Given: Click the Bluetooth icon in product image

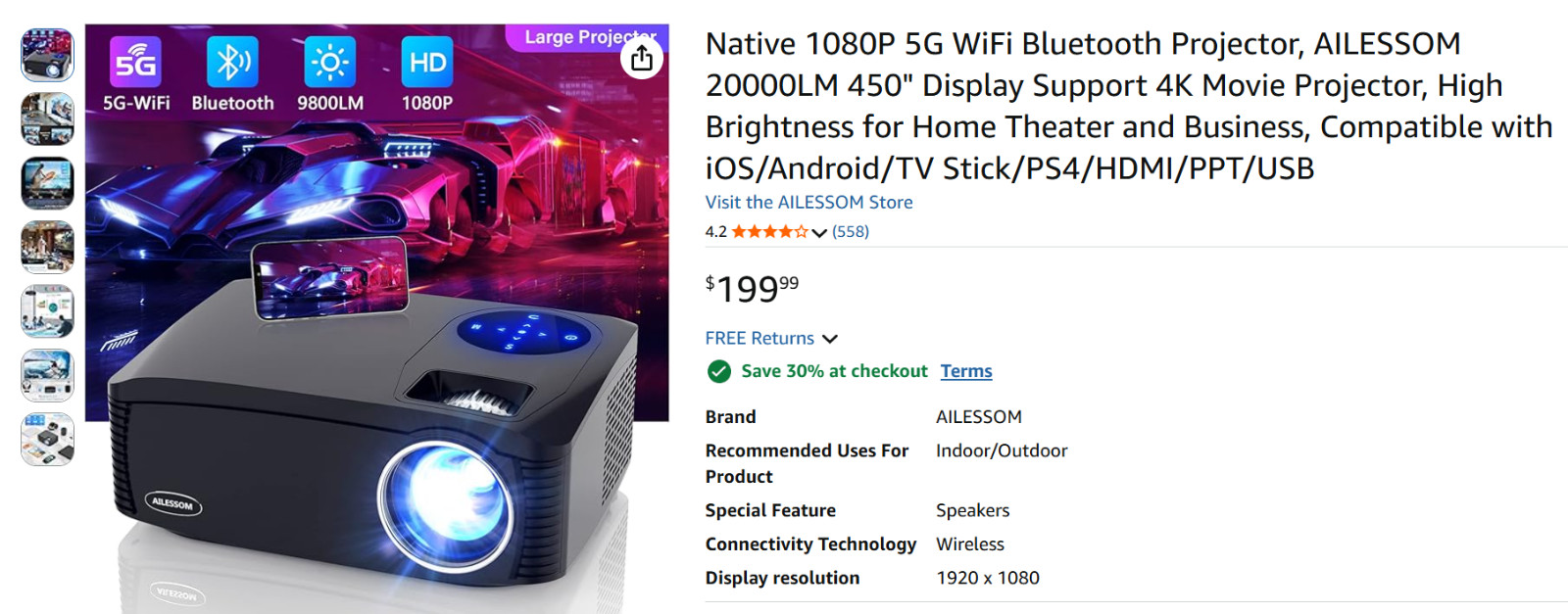Looking at the screenshot, I should click(x=232, y=63).
